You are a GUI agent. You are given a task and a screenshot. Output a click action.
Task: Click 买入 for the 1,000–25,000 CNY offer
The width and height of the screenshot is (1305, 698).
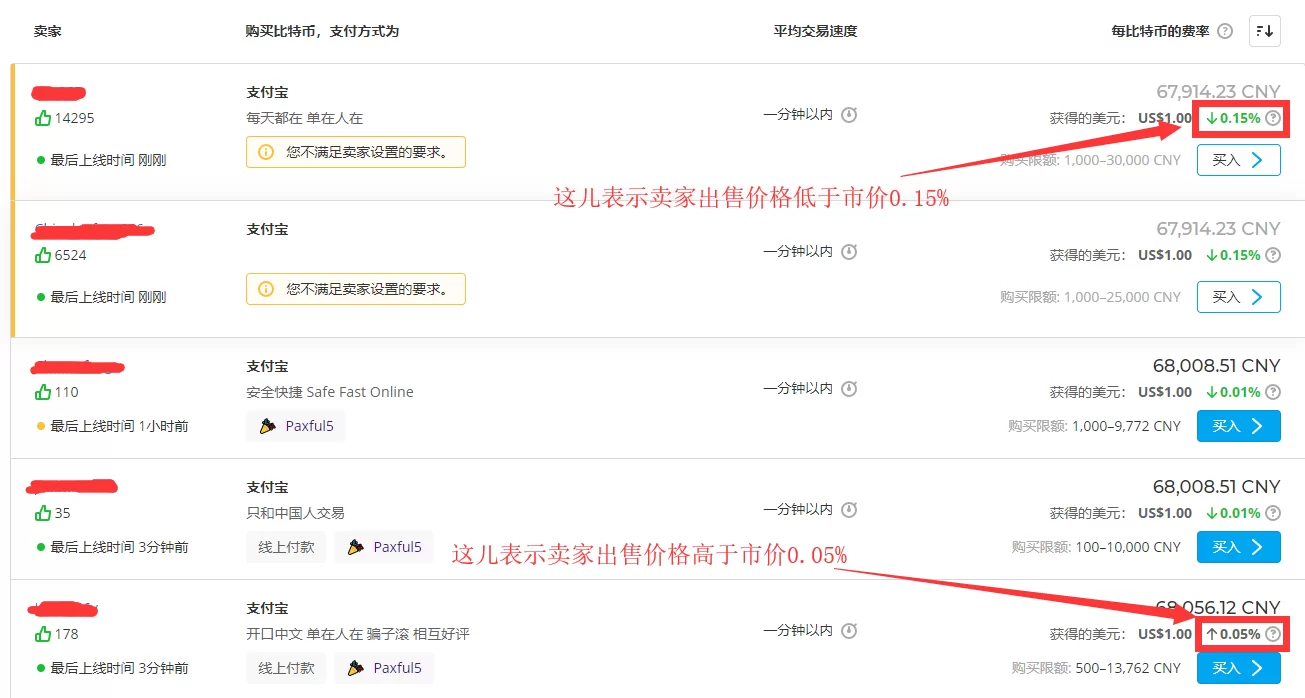pos(1238,297)
